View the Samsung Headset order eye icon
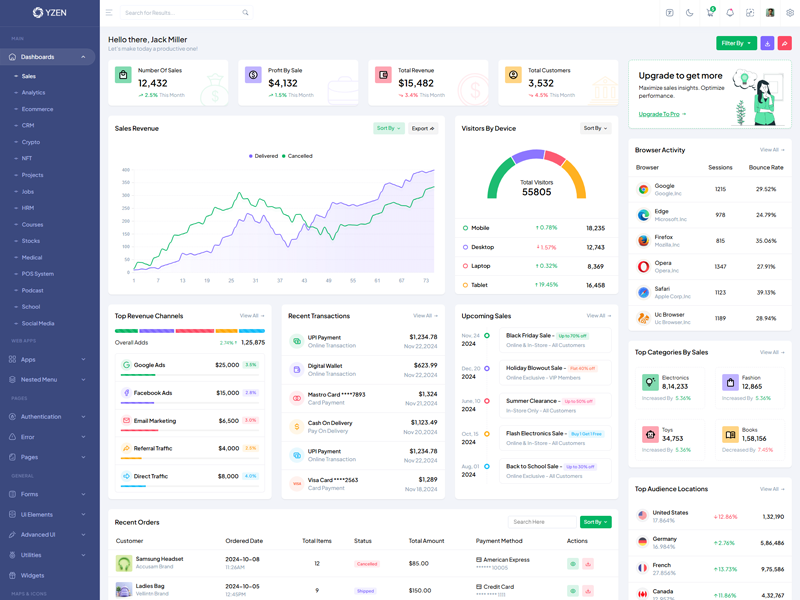800x600 pixels. (x=573, y=564)
